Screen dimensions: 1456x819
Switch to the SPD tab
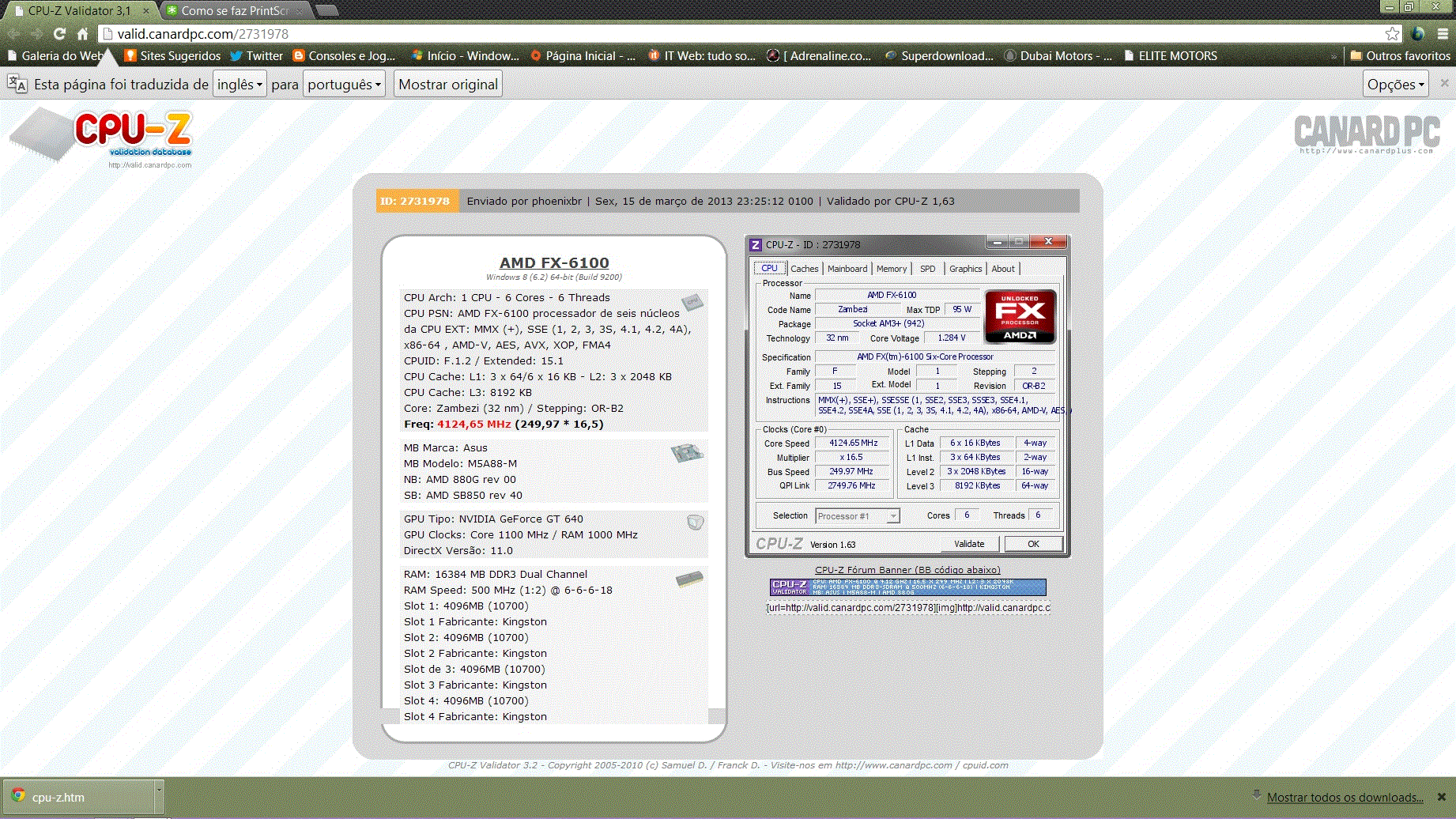coord(928,269)
